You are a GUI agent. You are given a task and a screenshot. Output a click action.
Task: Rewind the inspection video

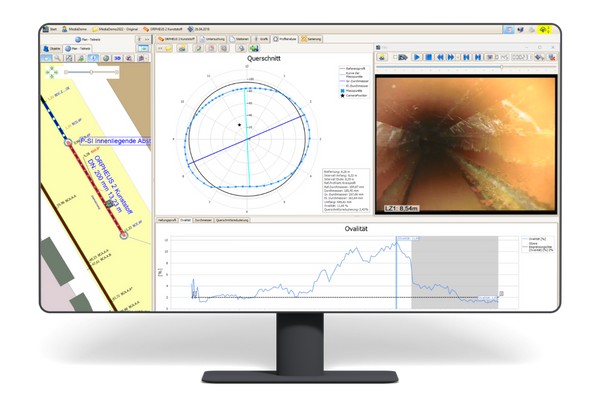pos(440,57)
